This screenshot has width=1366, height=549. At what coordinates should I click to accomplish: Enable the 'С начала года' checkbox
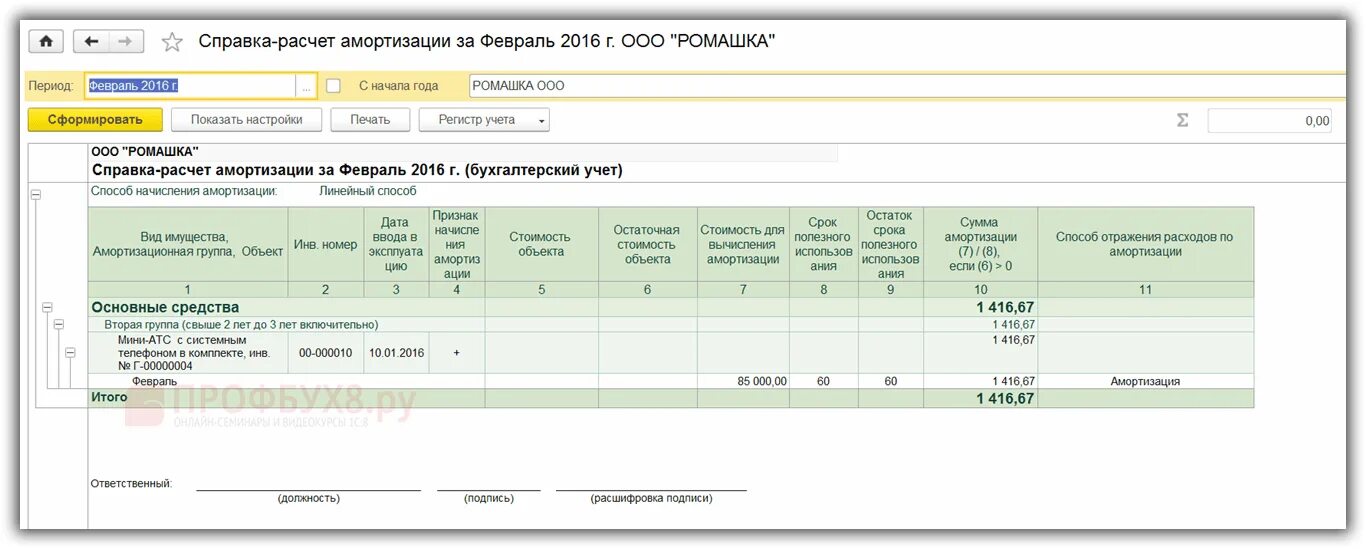click(x=334, y=86)
